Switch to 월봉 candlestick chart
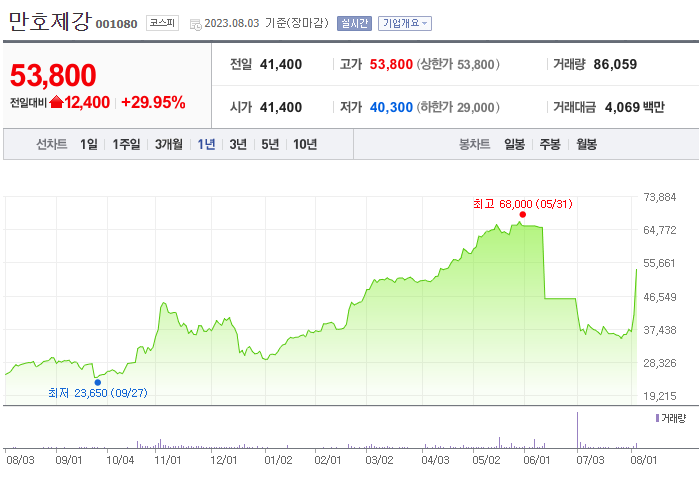 point(586,144)
